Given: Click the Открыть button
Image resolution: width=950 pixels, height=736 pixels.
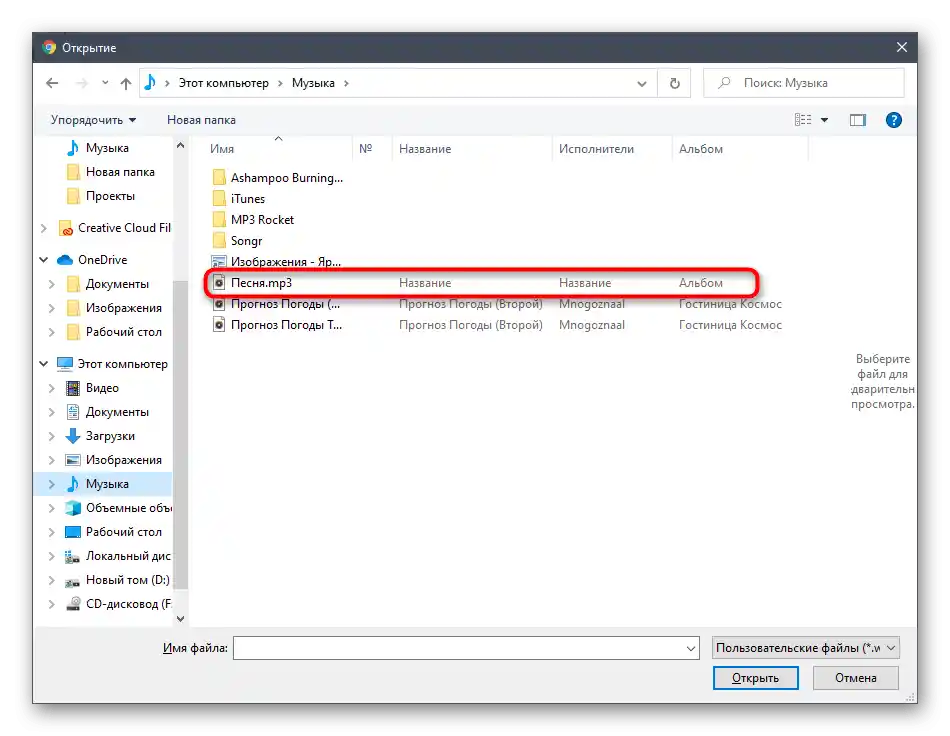Looking at the screenshot, I should click(756, 678).
